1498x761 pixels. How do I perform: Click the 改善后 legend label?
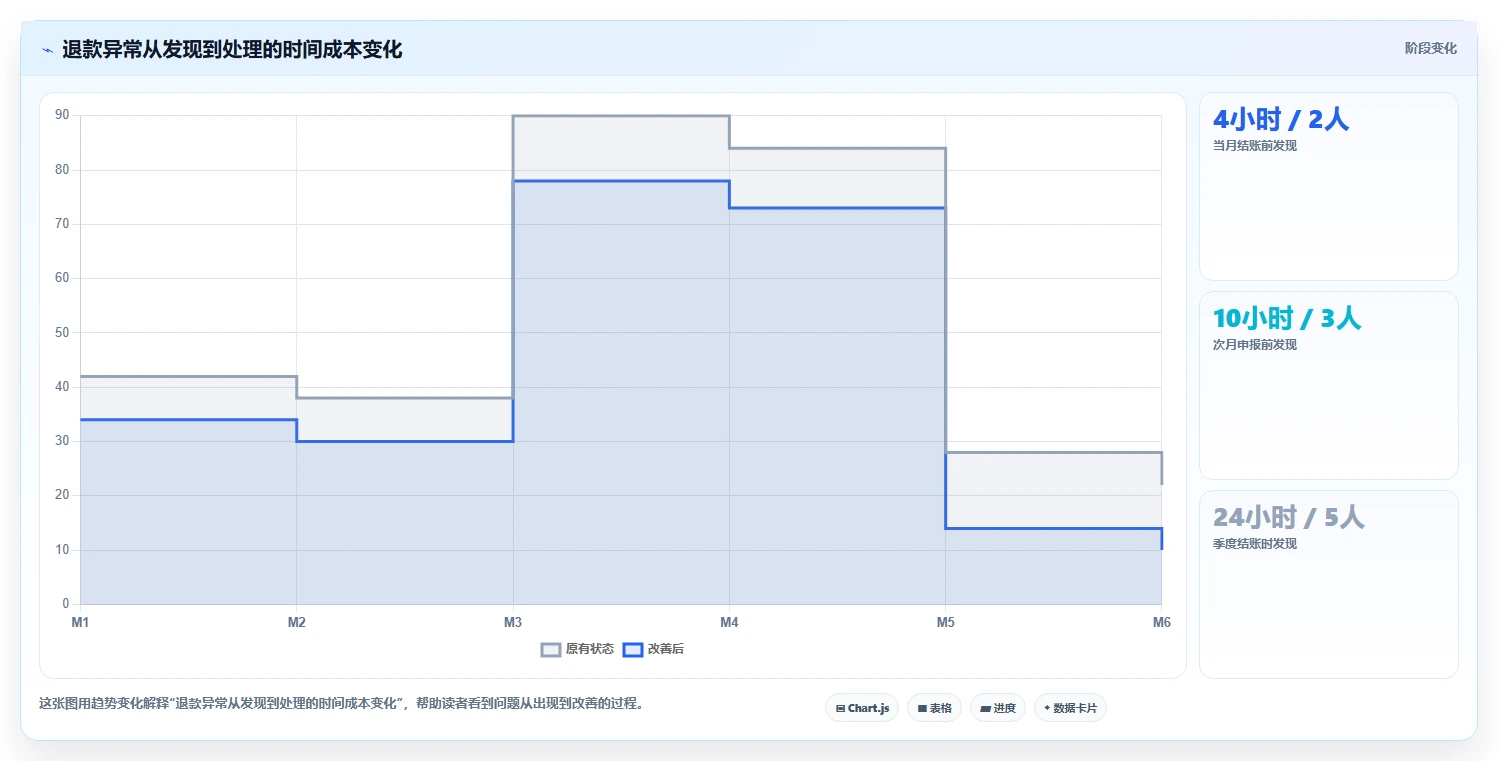pyautogui.click(x=666, y=649)
